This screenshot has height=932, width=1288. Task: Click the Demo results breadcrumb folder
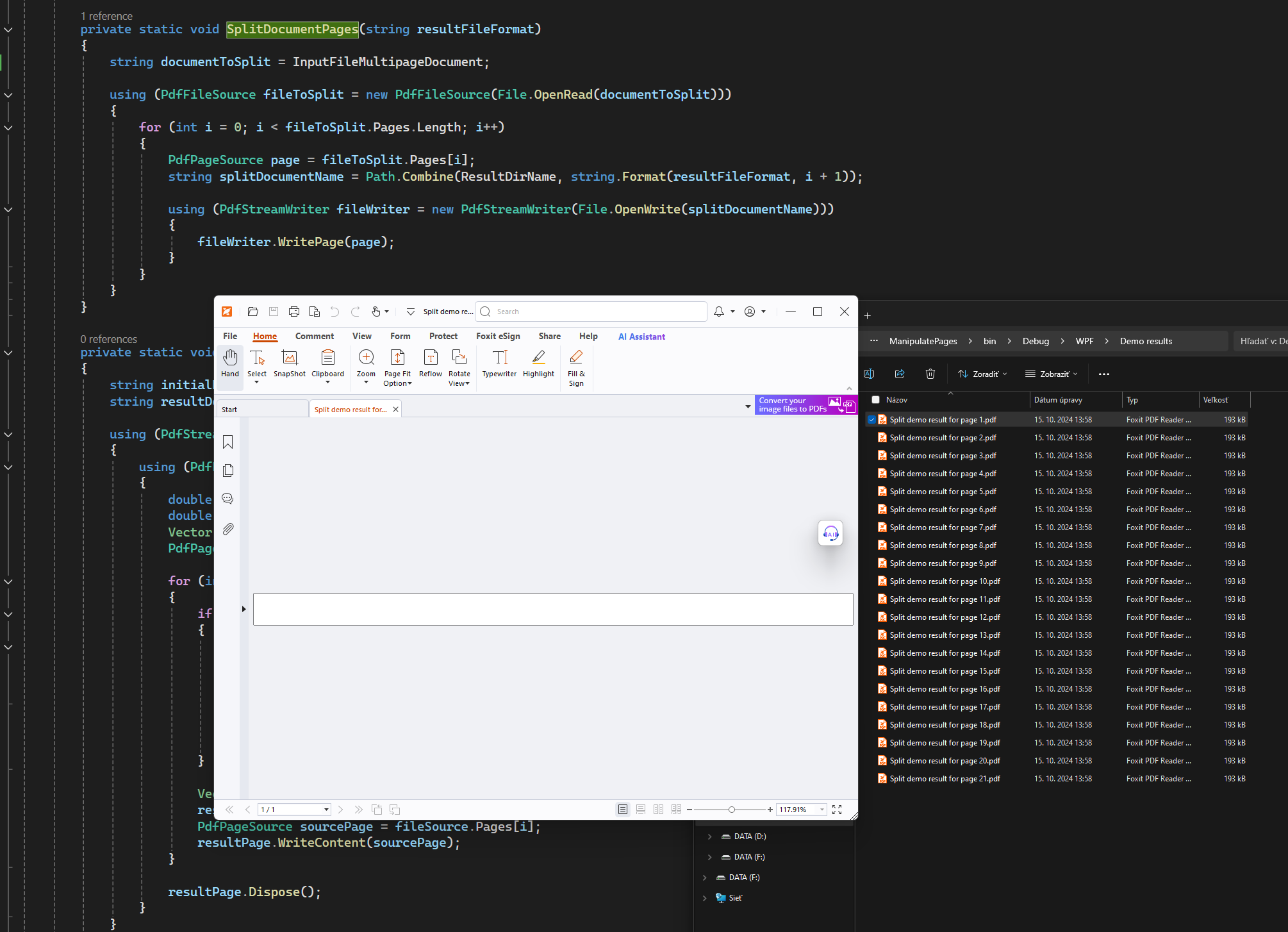[x=1146, y=341]
